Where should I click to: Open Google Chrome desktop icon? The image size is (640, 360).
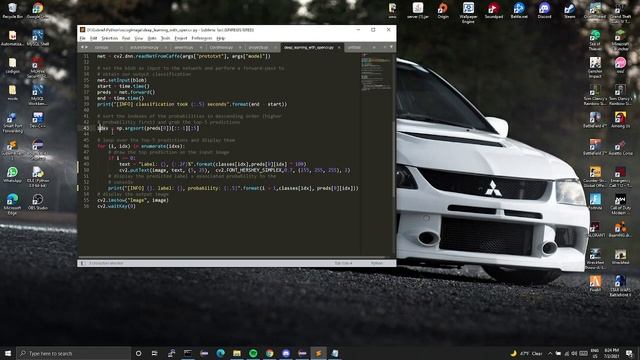tap(38, 11)
